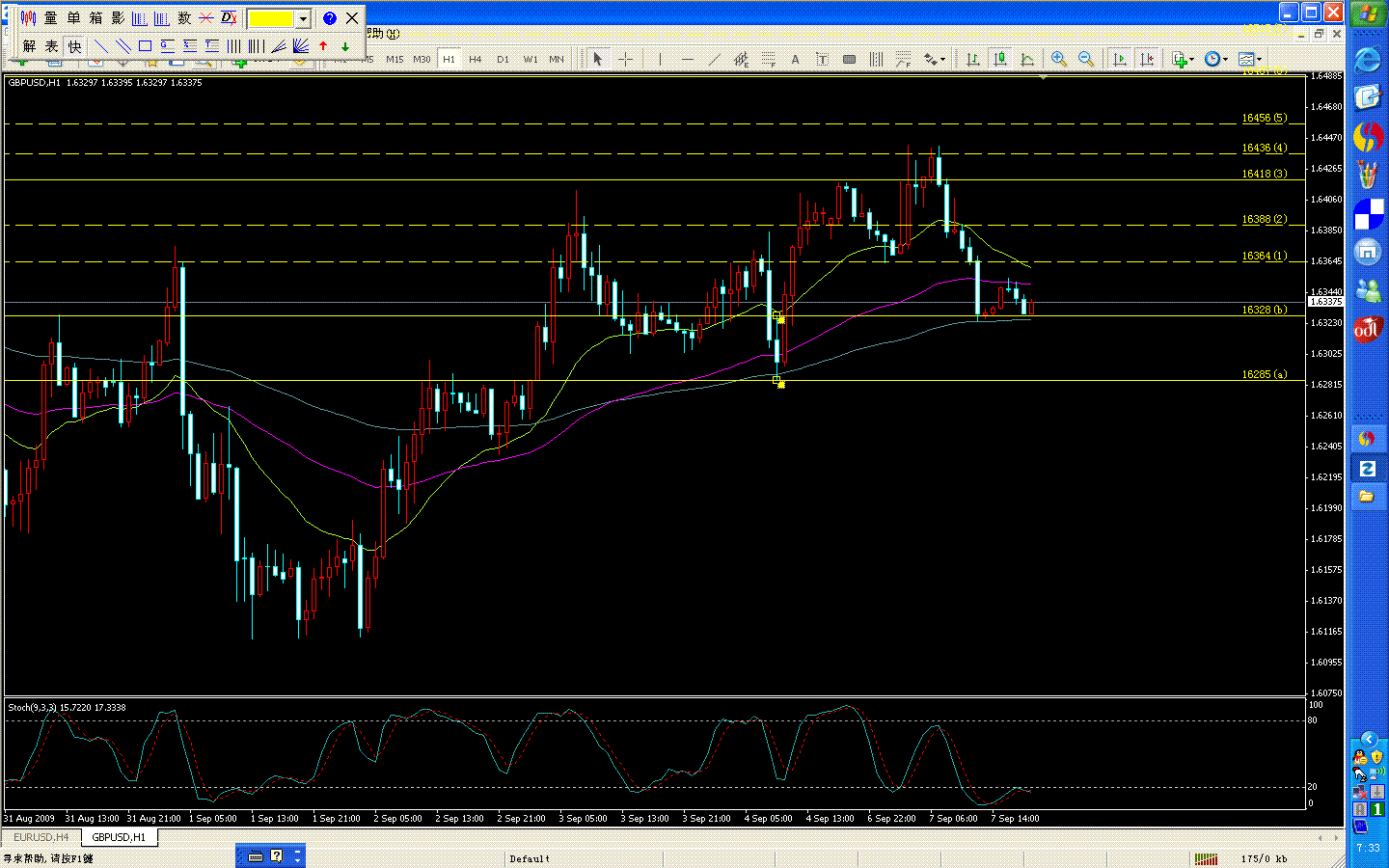Switch to W1 weekly timeframe

[531, 60]
